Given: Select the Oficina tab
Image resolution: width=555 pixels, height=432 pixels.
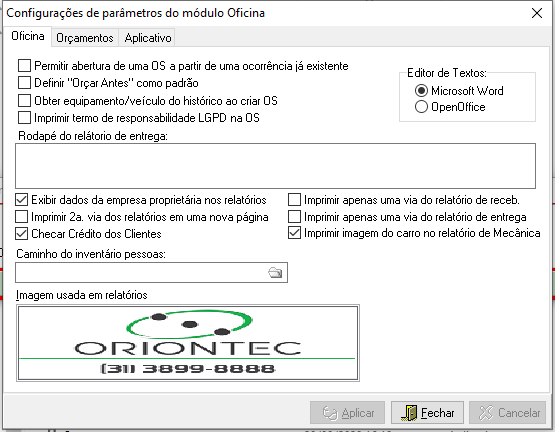Looking at the screenshot, I should pyautogui.click(x=28, y=36).
